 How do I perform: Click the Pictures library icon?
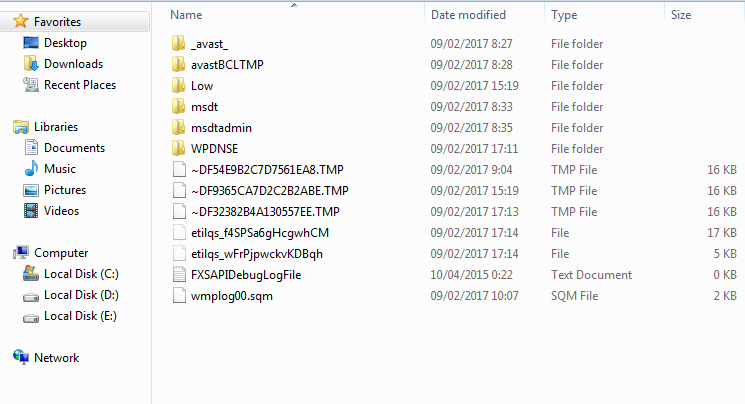tap(31, 190)
